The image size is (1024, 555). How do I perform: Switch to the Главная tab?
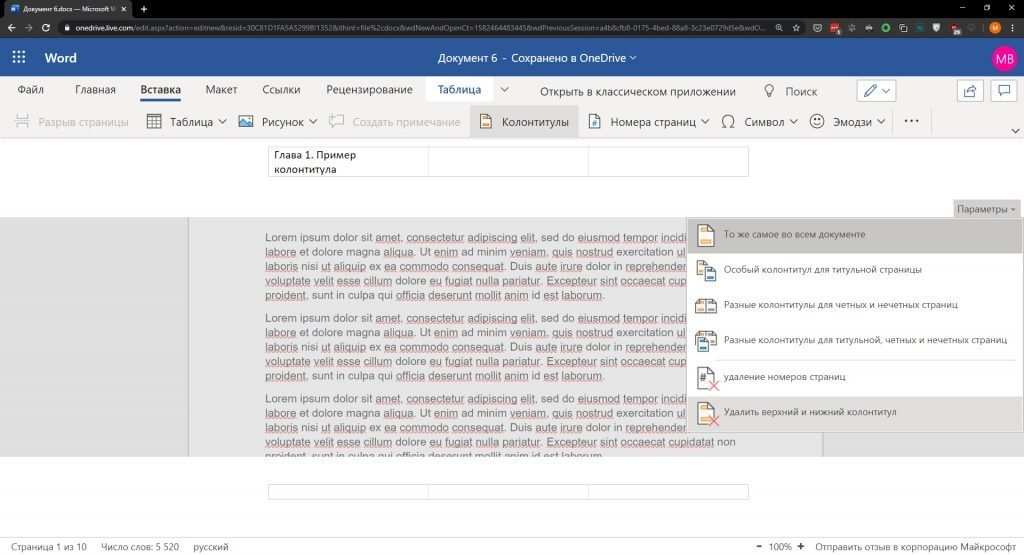click(x=95, y=90)
